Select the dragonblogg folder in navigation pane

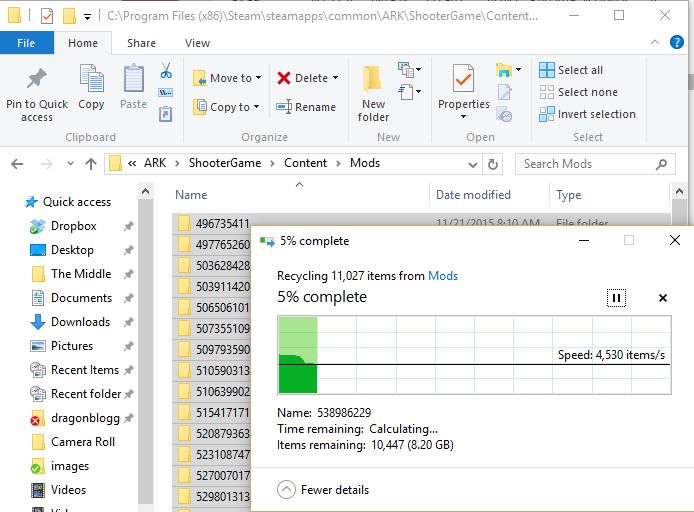(x=85, y=418)
